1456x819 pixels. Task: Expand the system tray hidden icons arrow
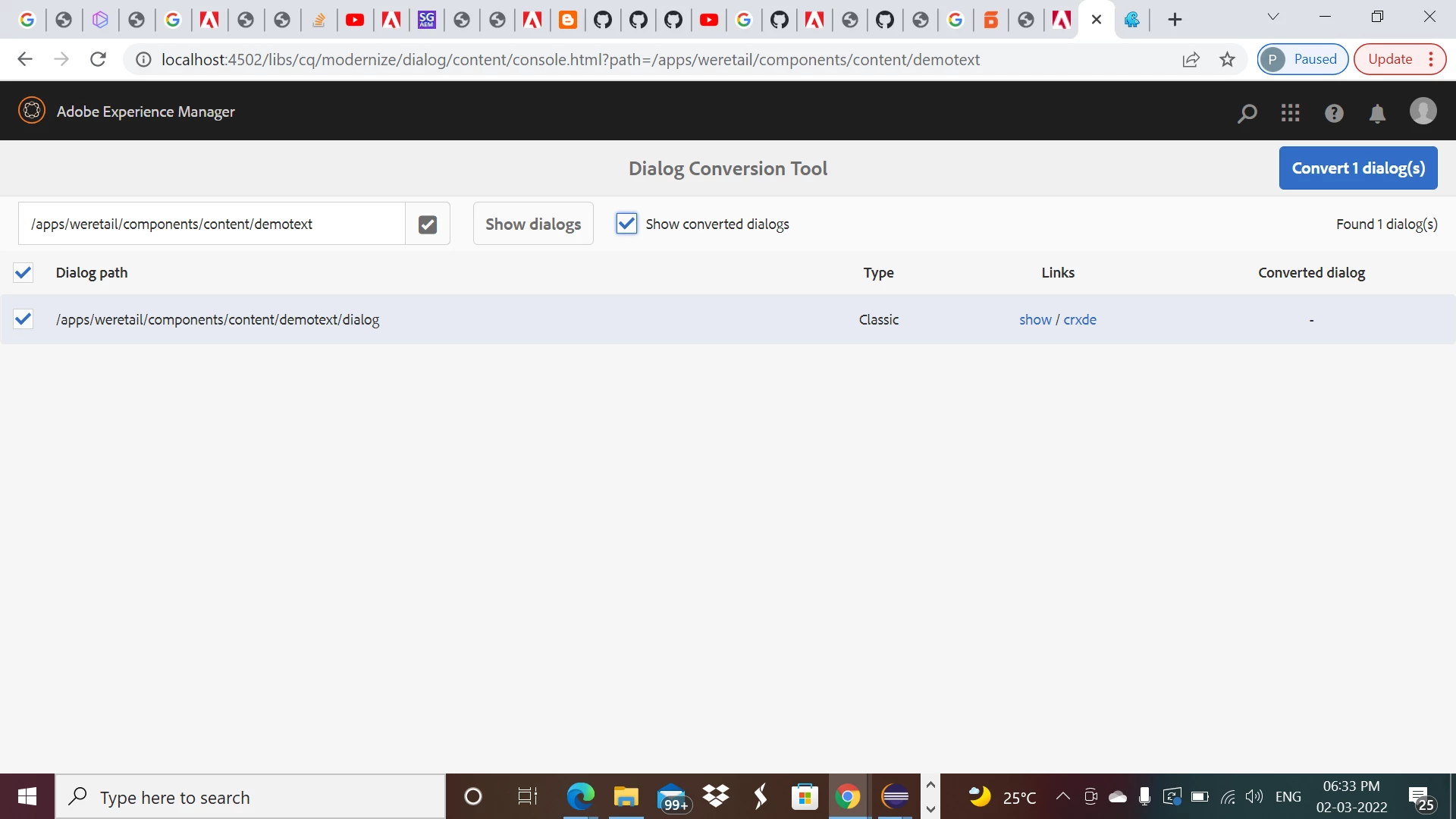tap(1062, 796)
